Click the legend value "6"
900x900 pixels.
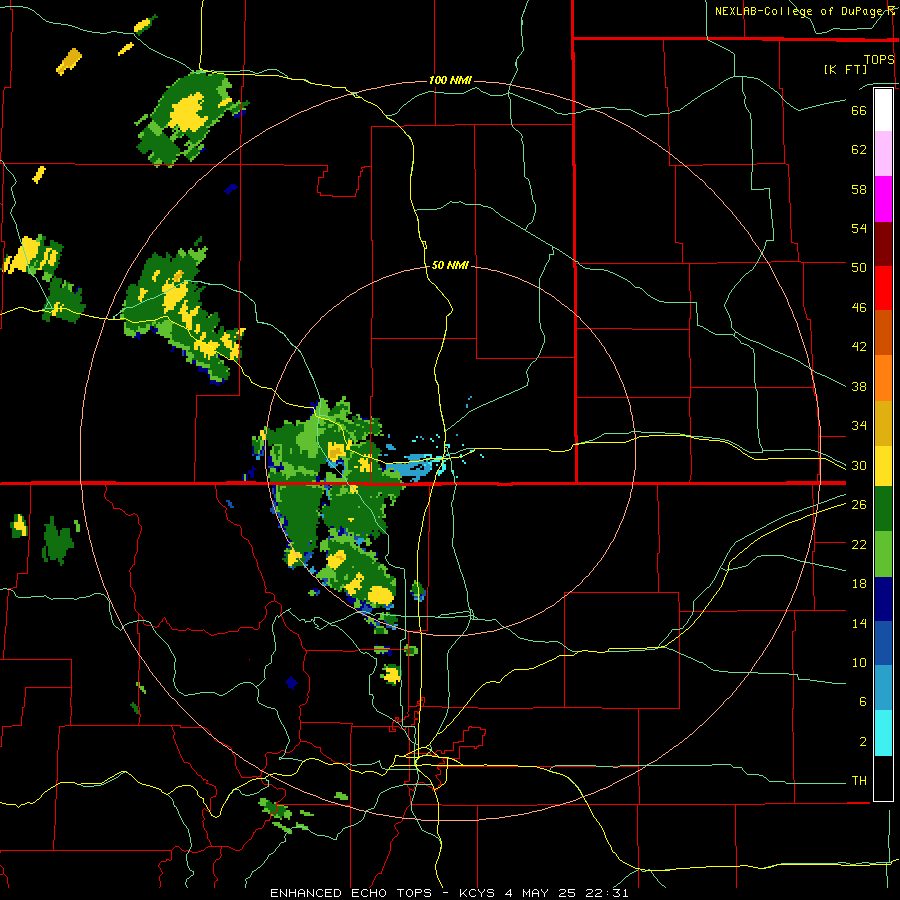(863, 702)
